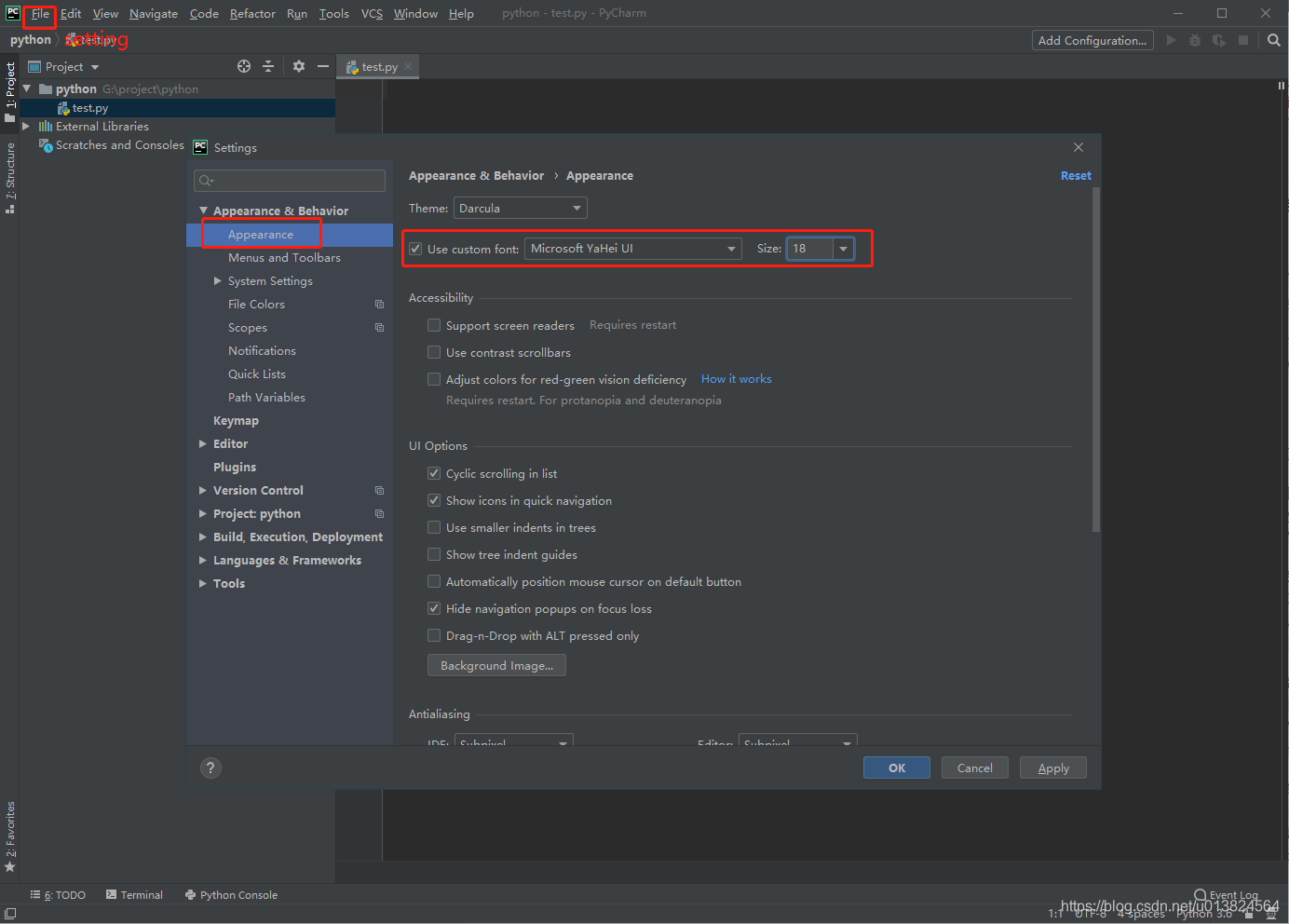1289x924 pixels.
Task: Click the Cancel button
Action: point(975,768)
